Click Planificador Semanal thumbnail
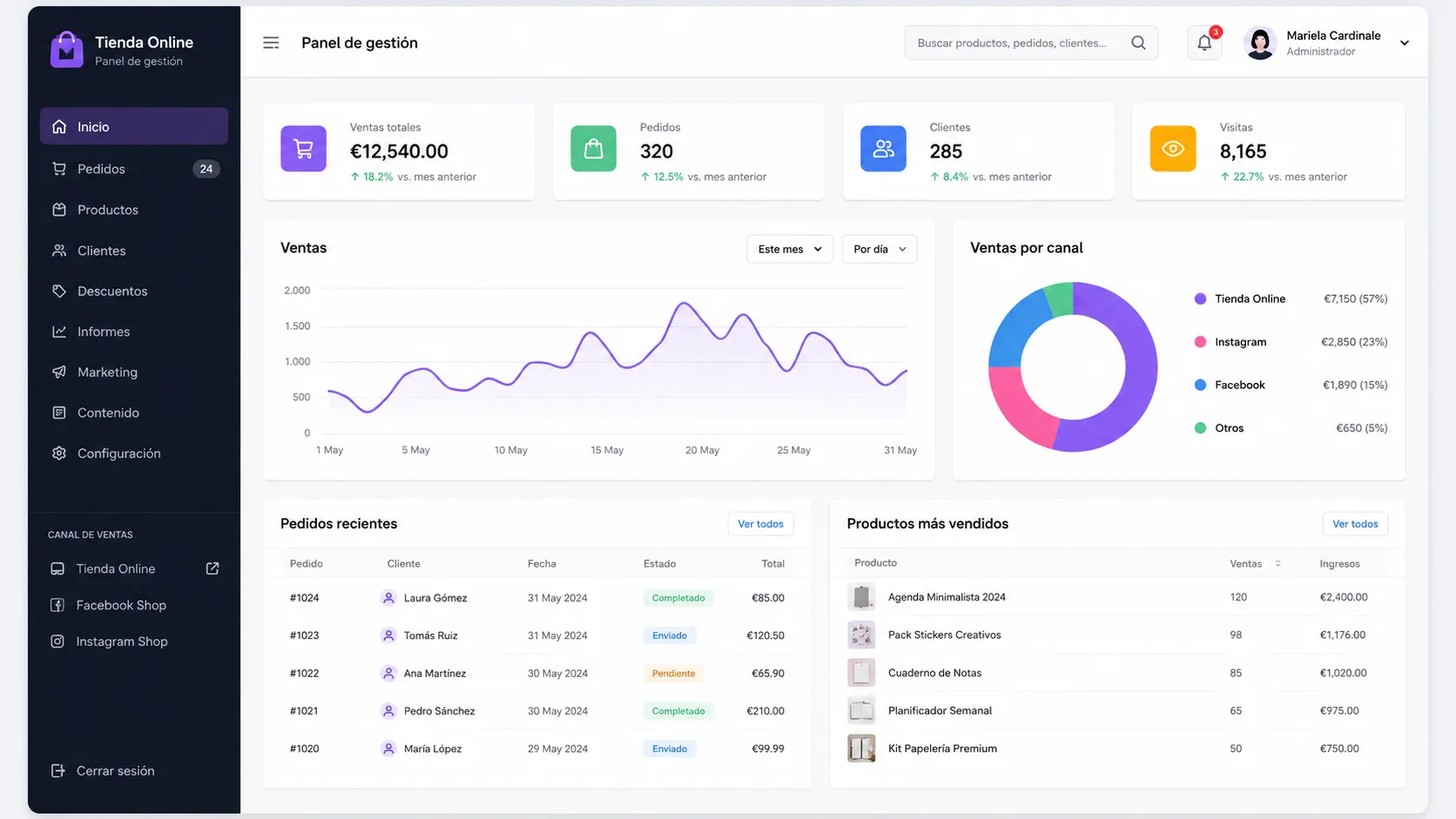Viewport: 1456px width, 819px height. click(x=861, y=710)
